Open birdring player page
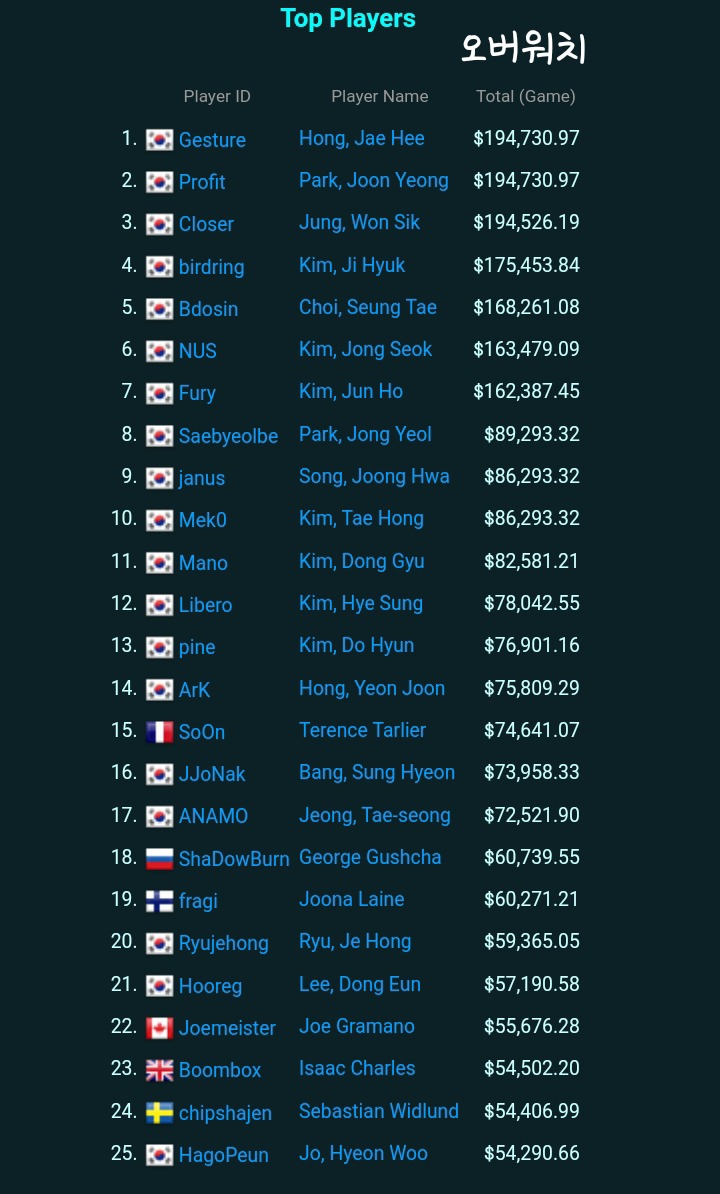The width and height of the screenshot is (720, 1194). click(212, 267)
